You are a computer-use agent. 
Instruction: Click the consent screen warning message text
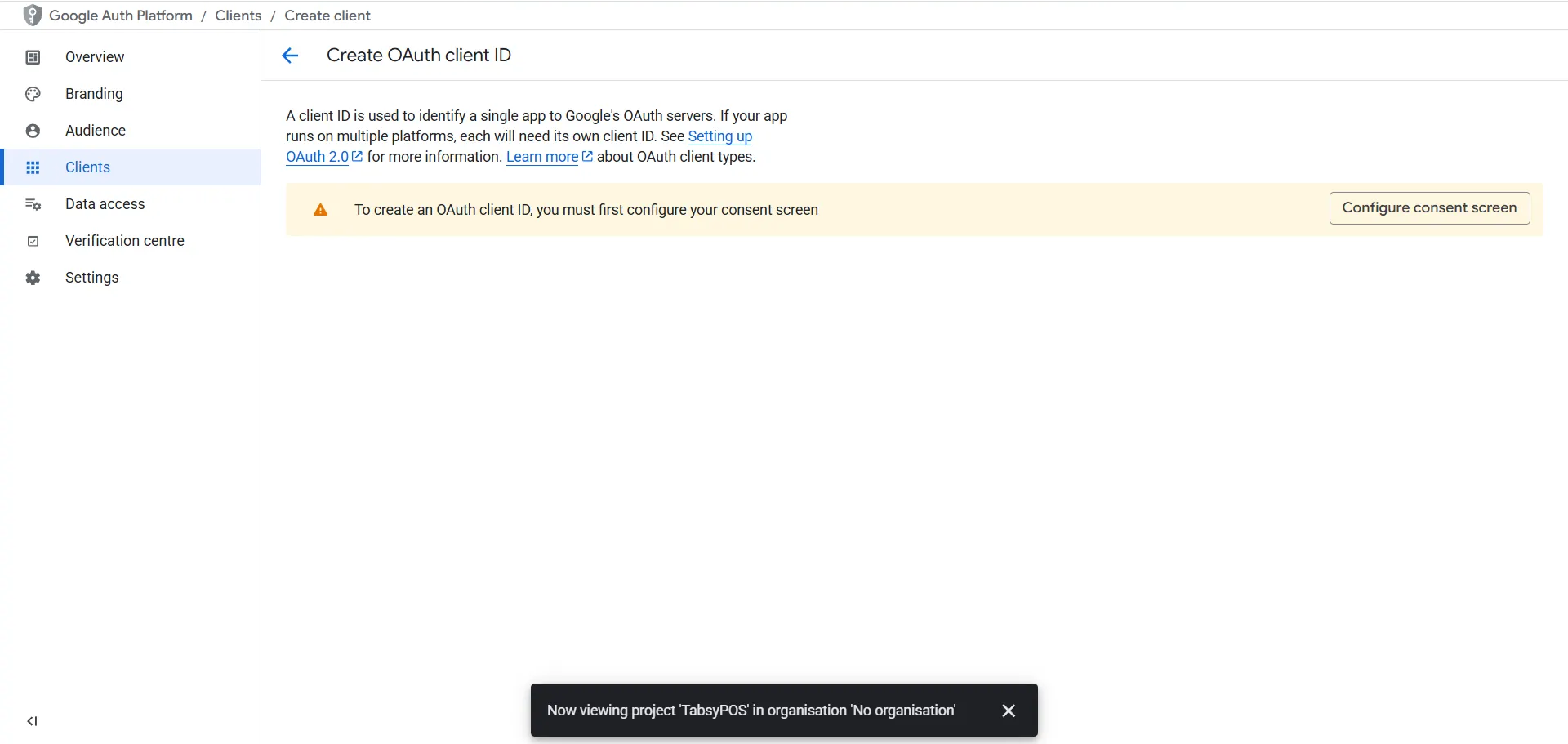point(586,210)
